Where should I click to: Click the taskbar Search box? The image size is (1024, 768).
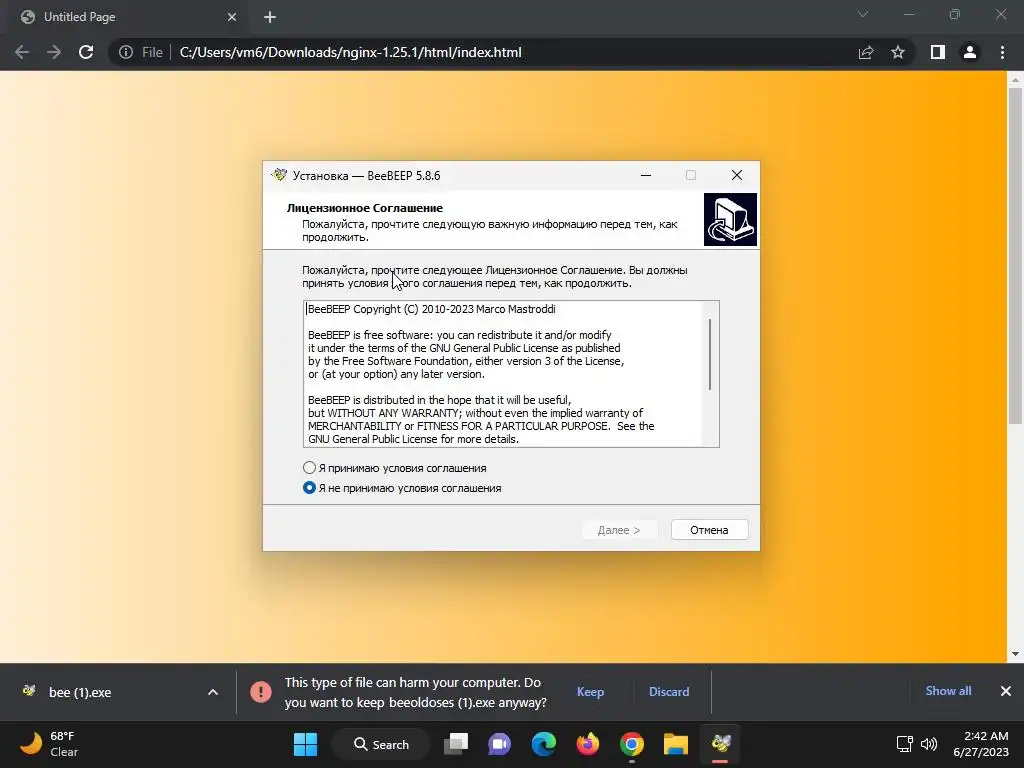(x=381, y=744)
